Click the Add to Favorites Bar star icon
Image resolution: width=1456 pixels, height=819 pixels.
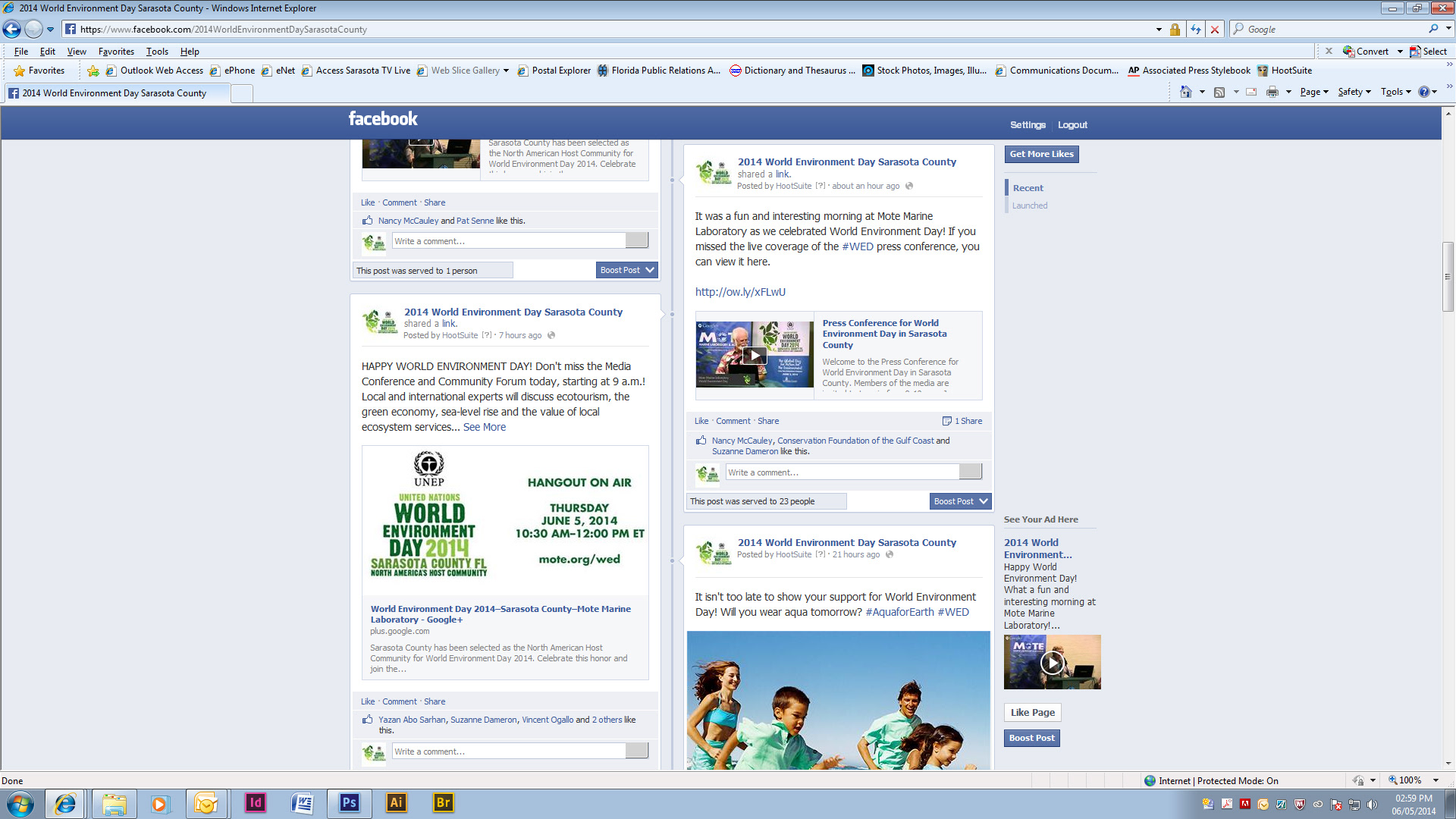(x=93, y=71)
